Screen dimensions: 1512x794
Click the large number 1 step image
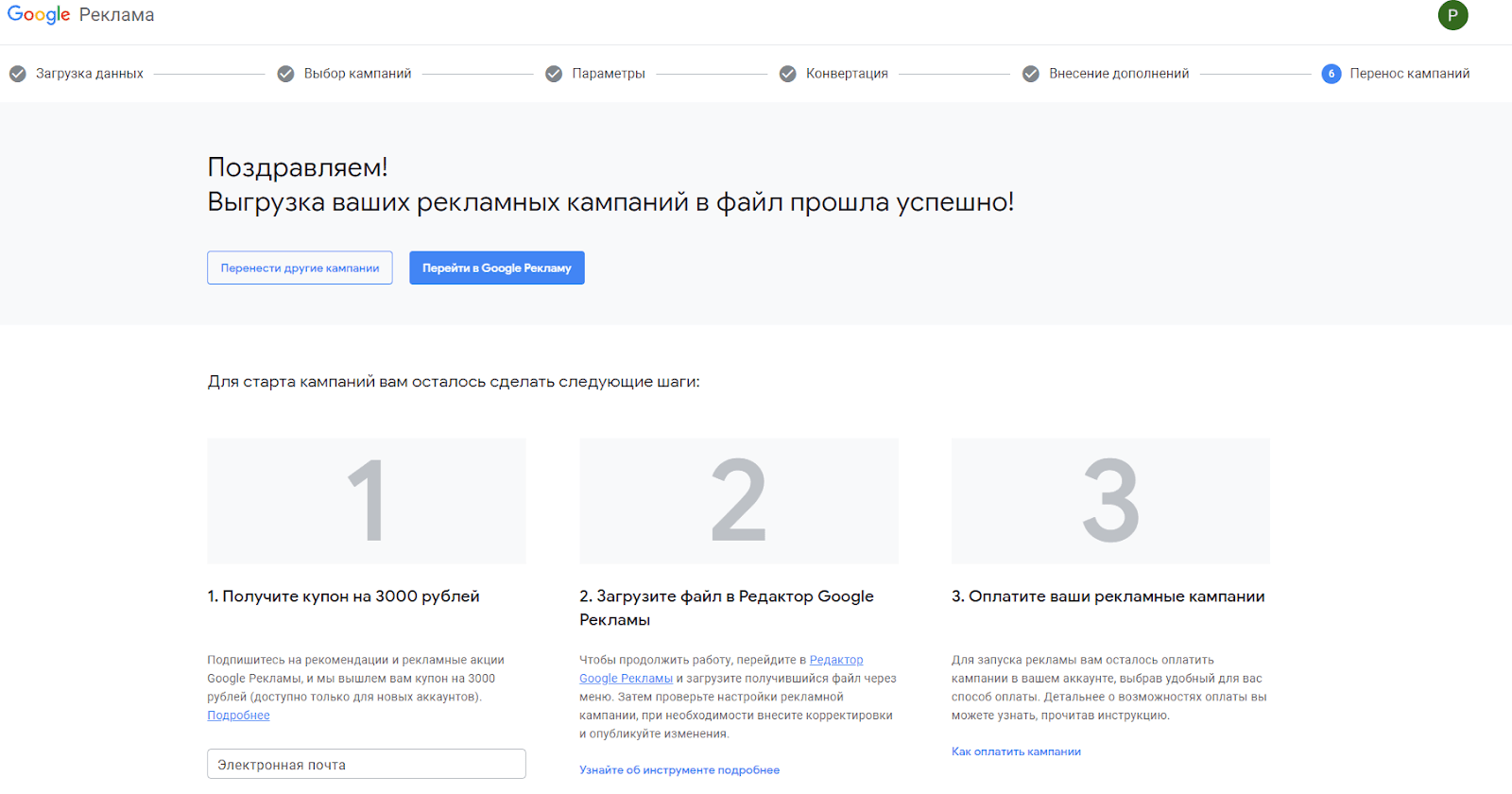click(x=367, y=501)
